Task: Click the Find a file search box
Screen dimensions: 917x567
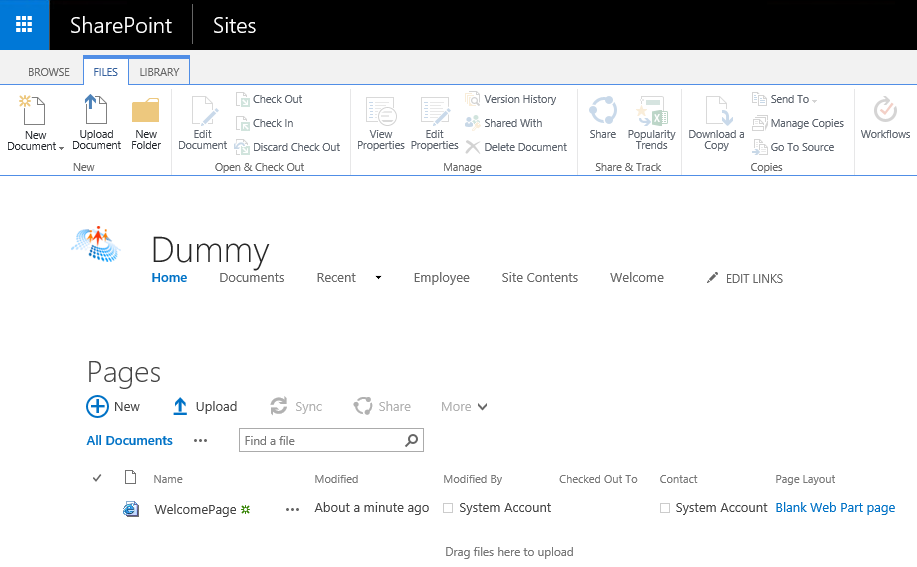Action: click(x=320, y=440)
